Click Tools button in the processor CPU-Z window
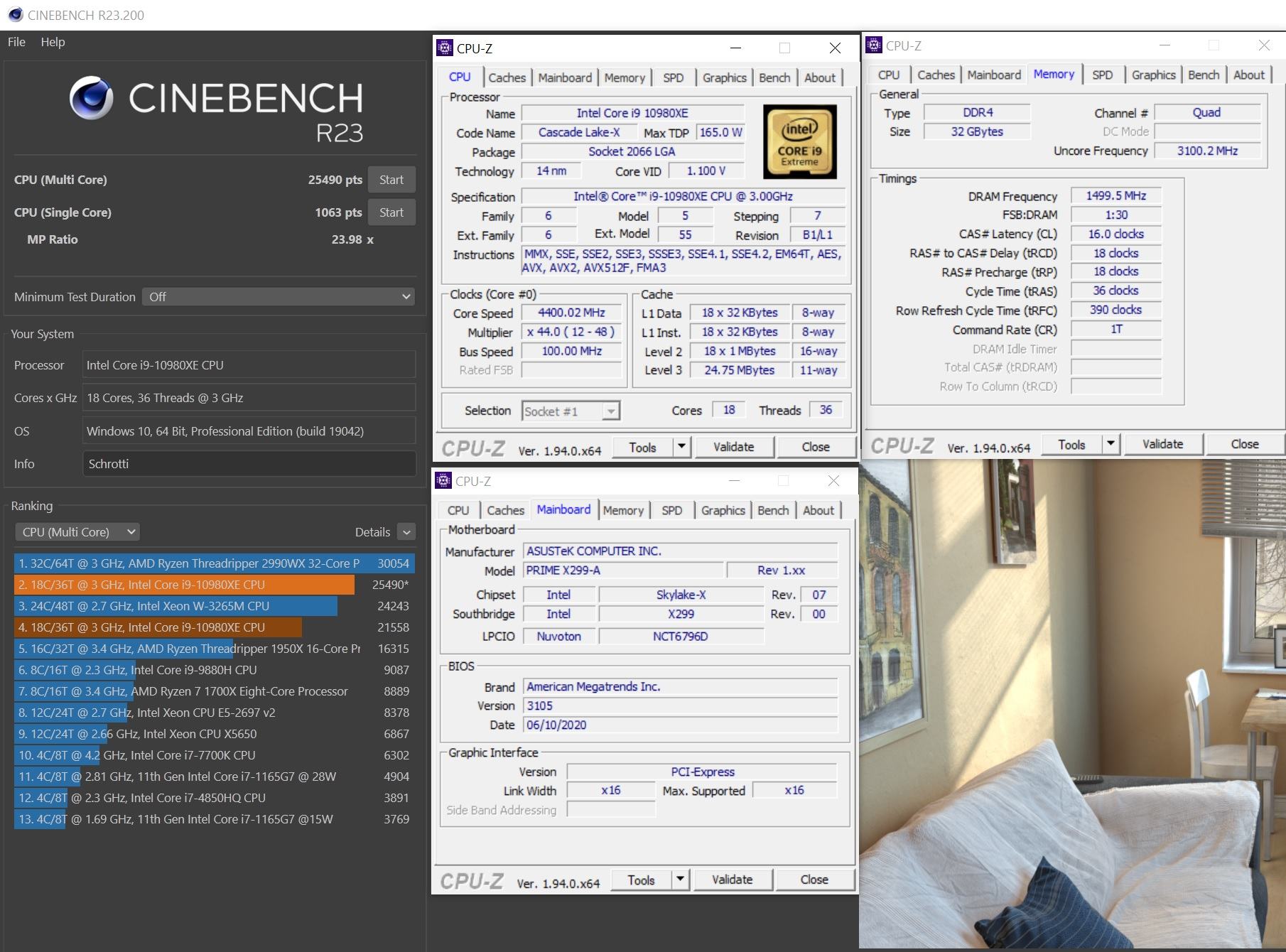The width and height of the screenshot is (1286, 952). 642,447
